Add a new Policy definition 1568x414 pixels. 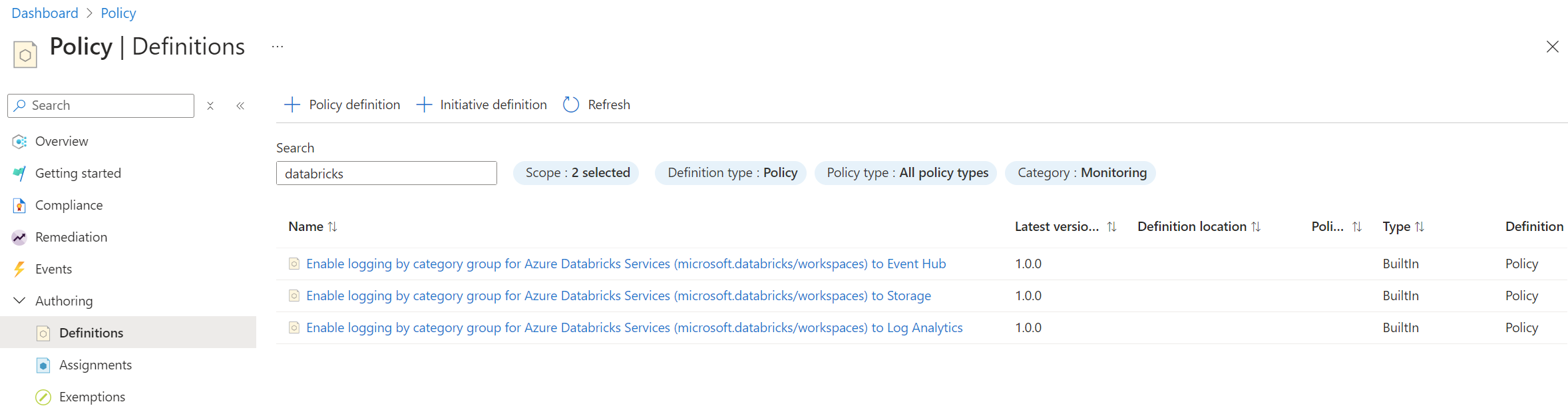point(342,104)
